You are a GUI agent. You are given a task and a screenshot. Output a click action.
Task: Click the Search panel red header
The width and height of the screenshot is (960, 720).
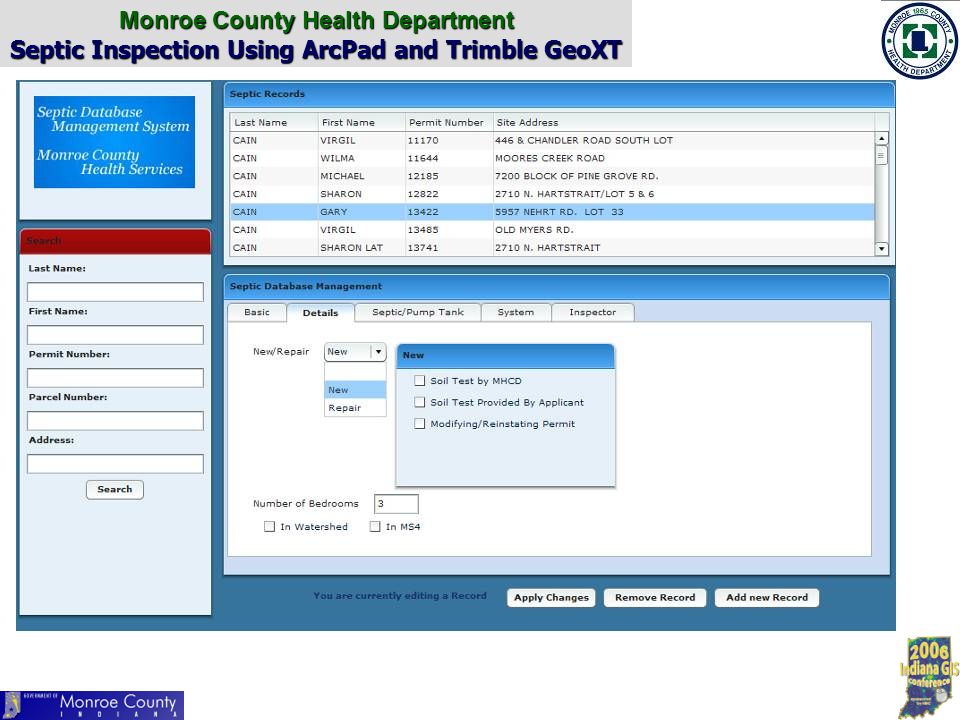(115, 241)
